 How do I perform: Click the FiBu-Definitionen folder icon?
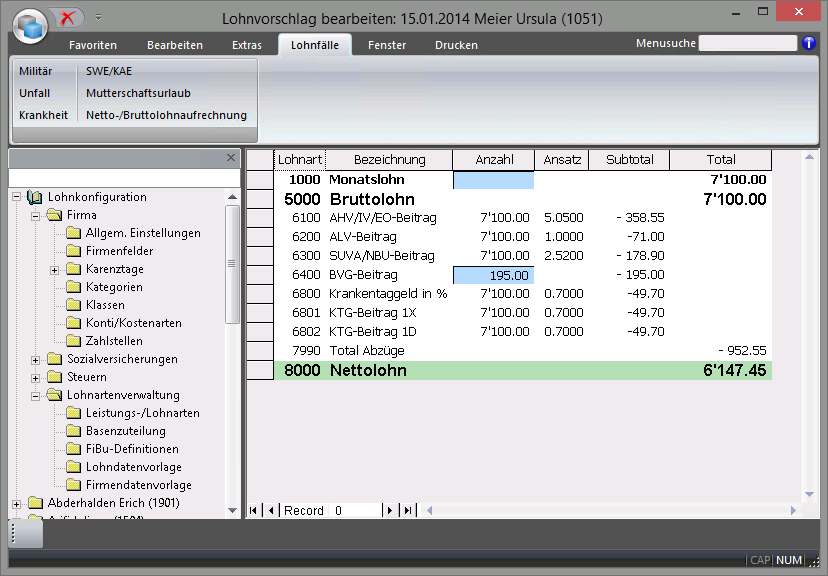(73, 449)
